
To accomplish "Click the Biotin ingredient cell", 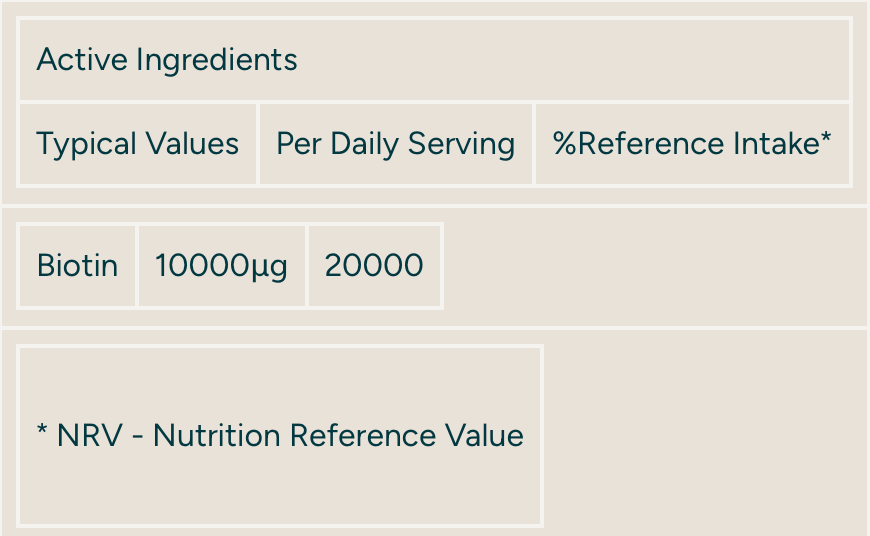I will tap(77, 266).
